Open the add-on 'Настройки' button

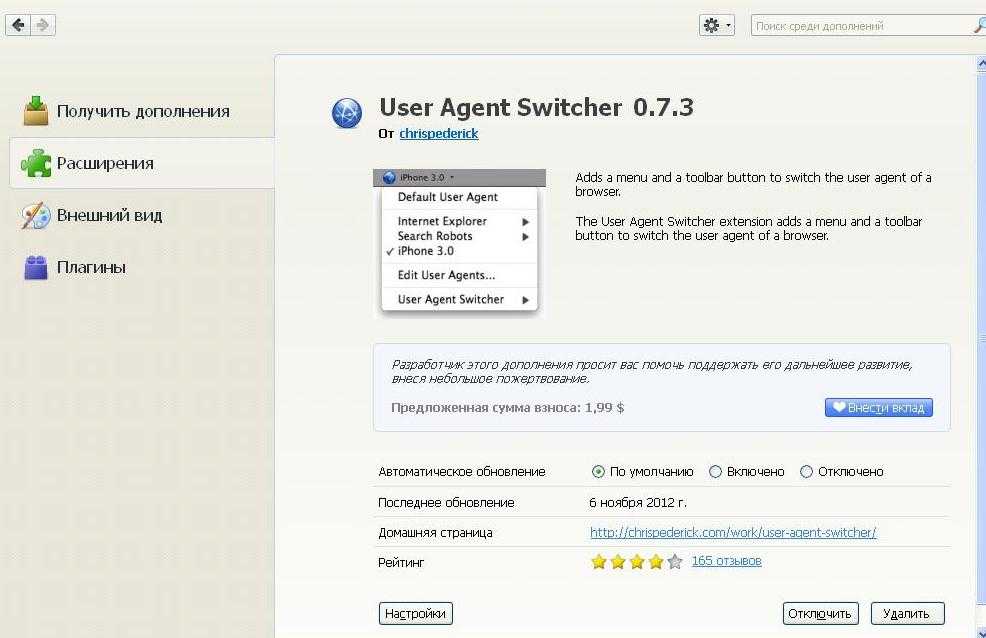coord(416,613)
